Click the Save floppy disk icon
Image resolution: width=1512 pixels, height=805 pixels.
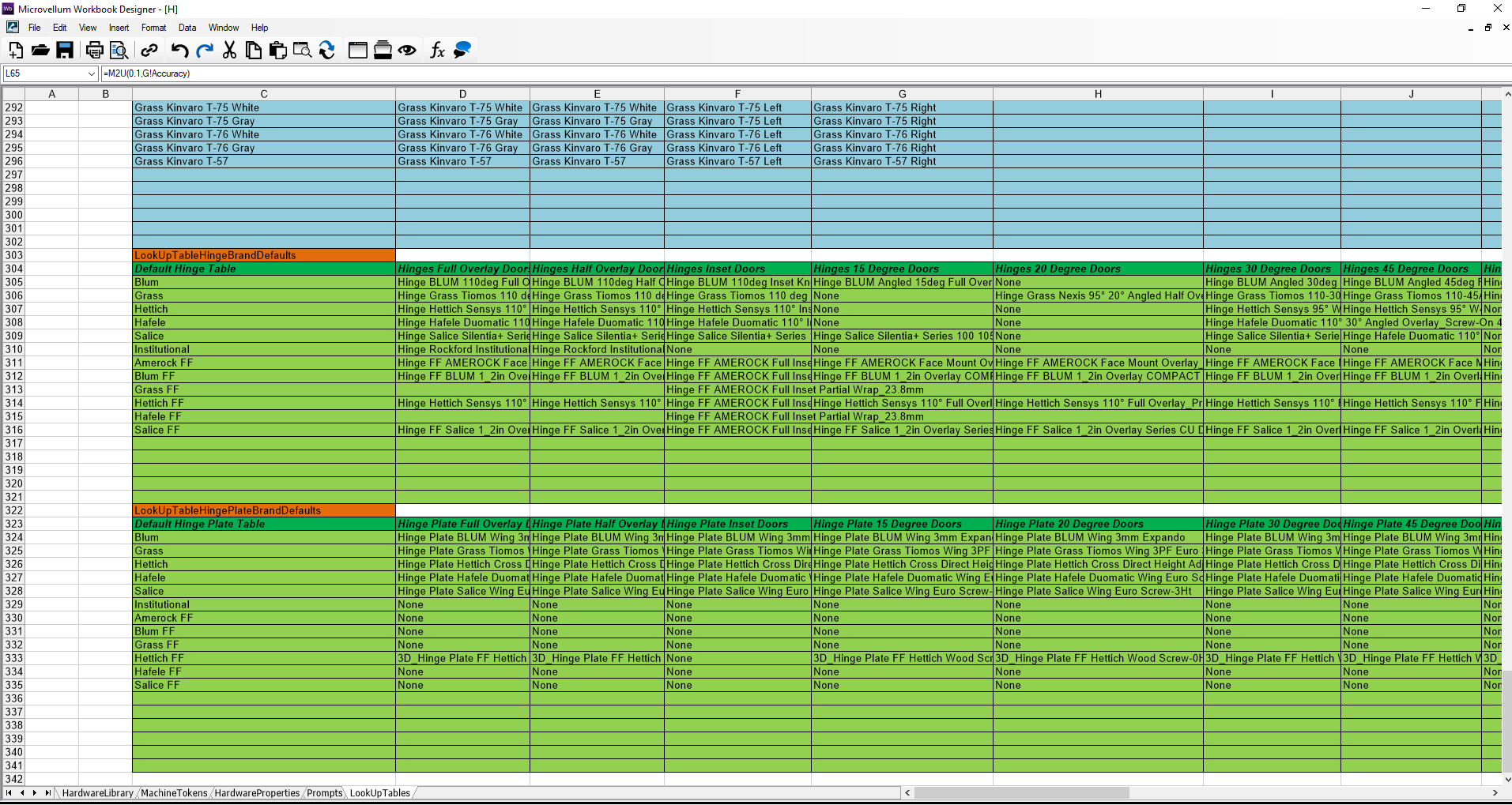[x=65, y=51]
